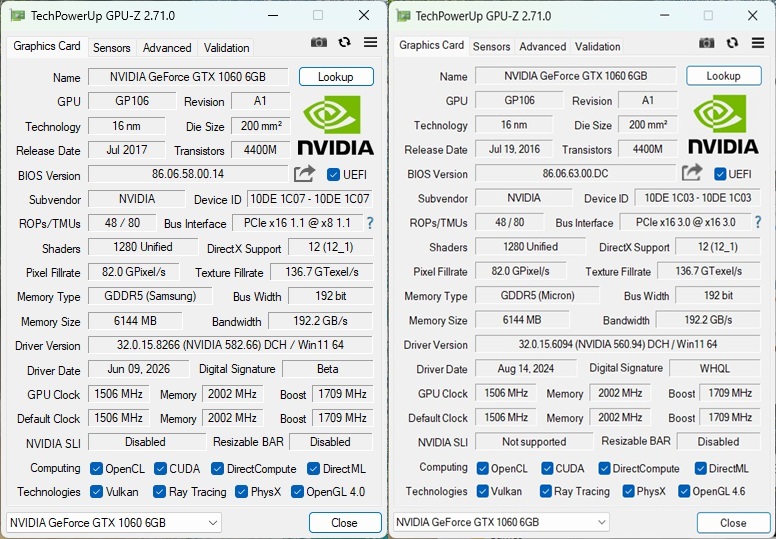
Task: Toggle Vulkan checkbox in right window
Action: coord(483,491)
